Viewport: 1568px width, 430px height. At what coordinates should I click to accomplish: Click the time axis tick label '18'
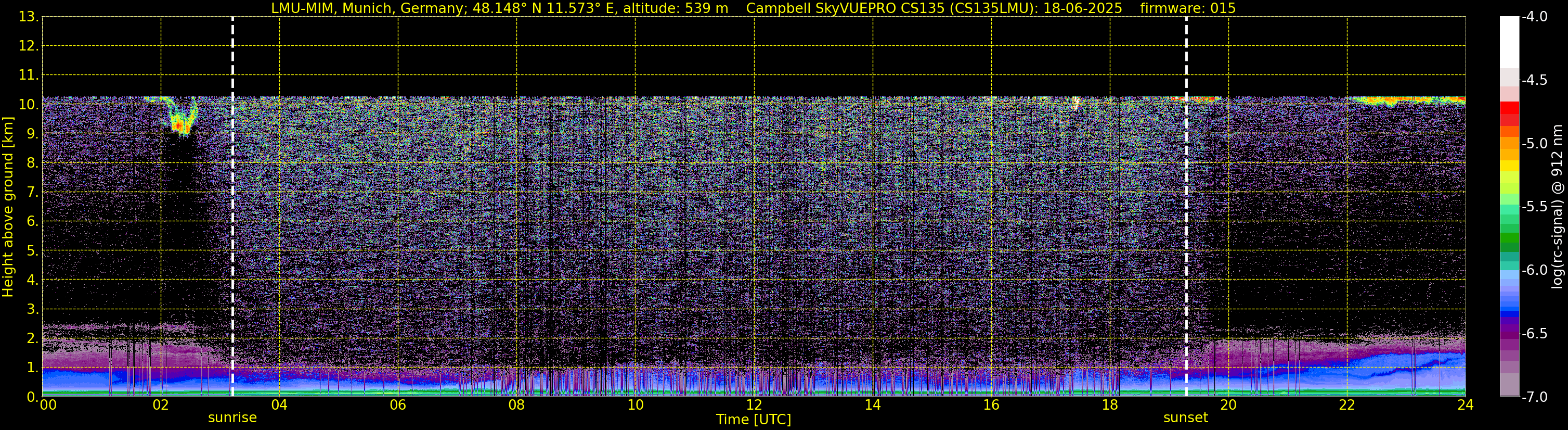click(1110, 405)
